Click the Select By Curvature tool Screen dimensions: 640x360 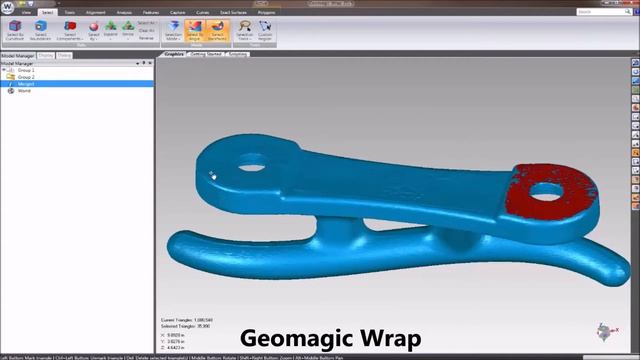pos(15,30)
